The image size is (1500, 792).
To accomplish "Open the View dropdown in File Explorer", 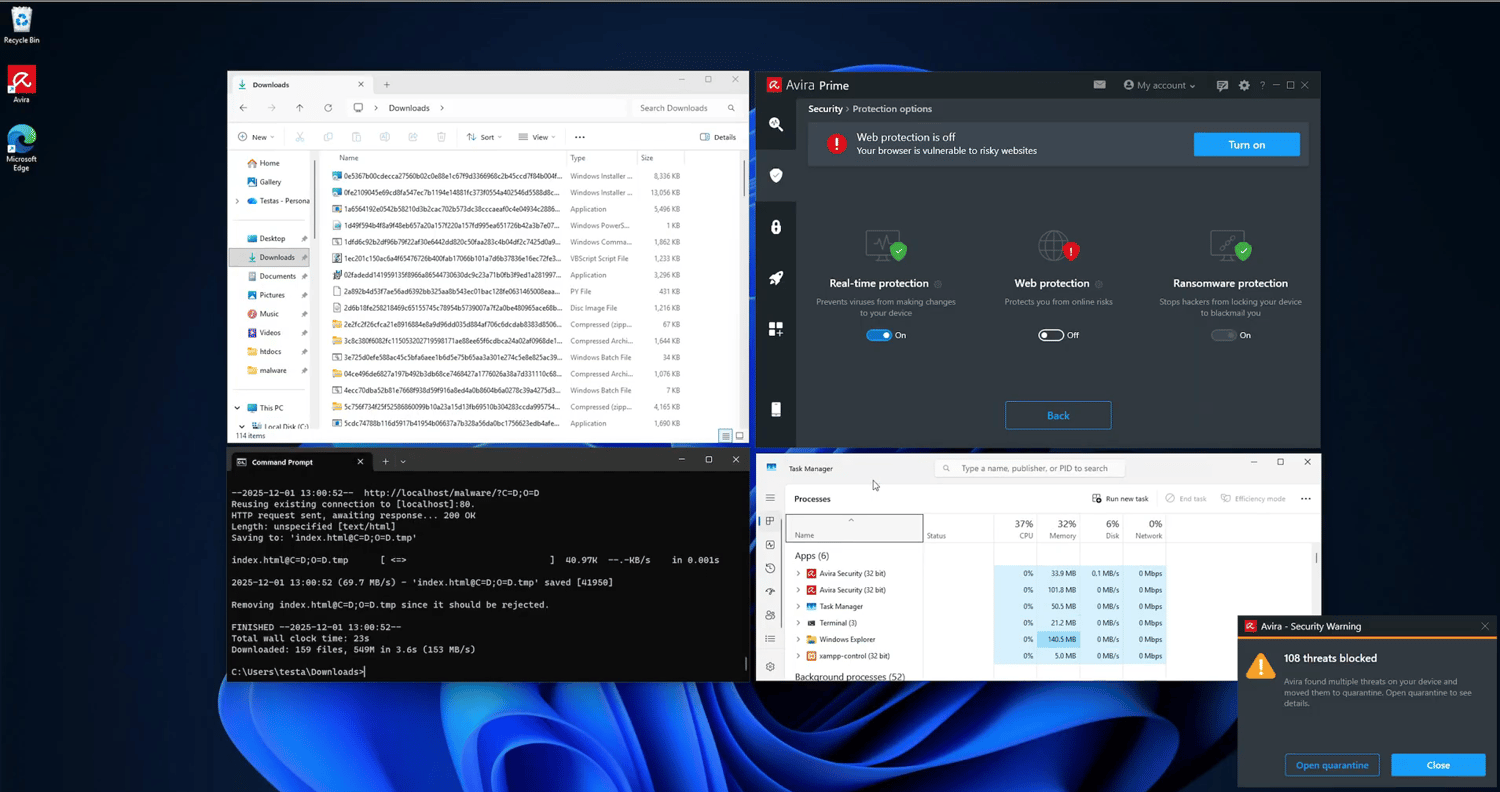I will point(538,137).
